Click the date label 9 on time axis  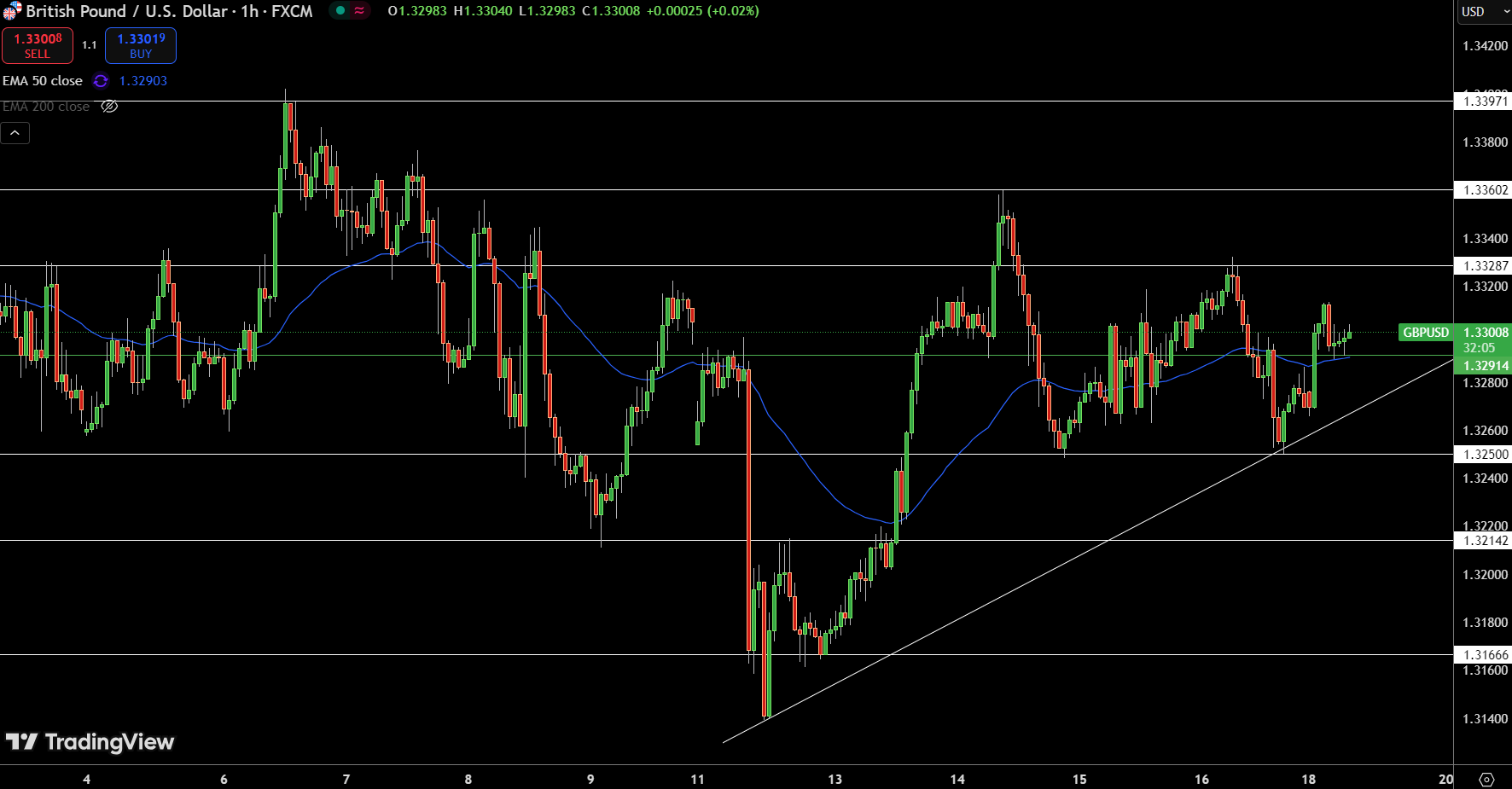pyautogui.click(x=590, y=780)
